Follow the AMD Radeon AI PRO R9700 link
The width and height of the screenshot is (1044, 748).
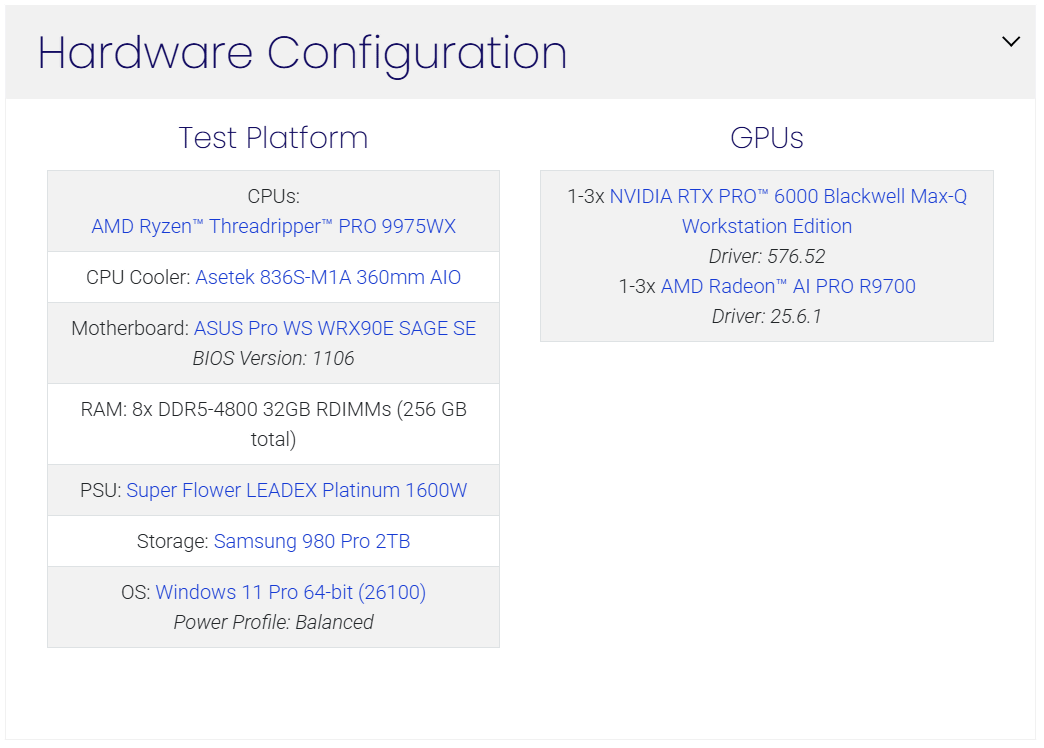click(788, 286)
